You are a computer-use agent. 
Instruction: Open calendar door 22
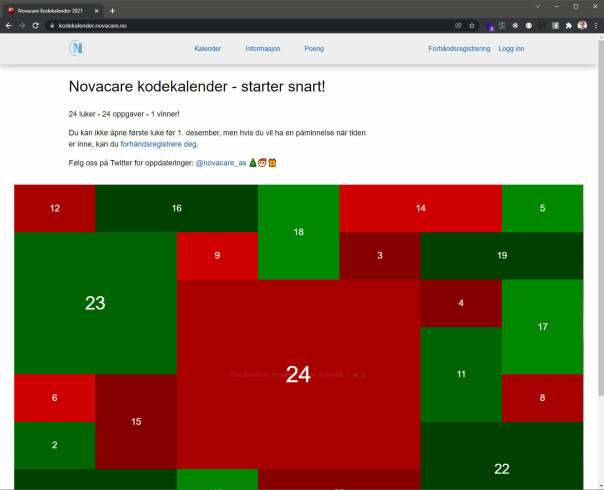502,456
